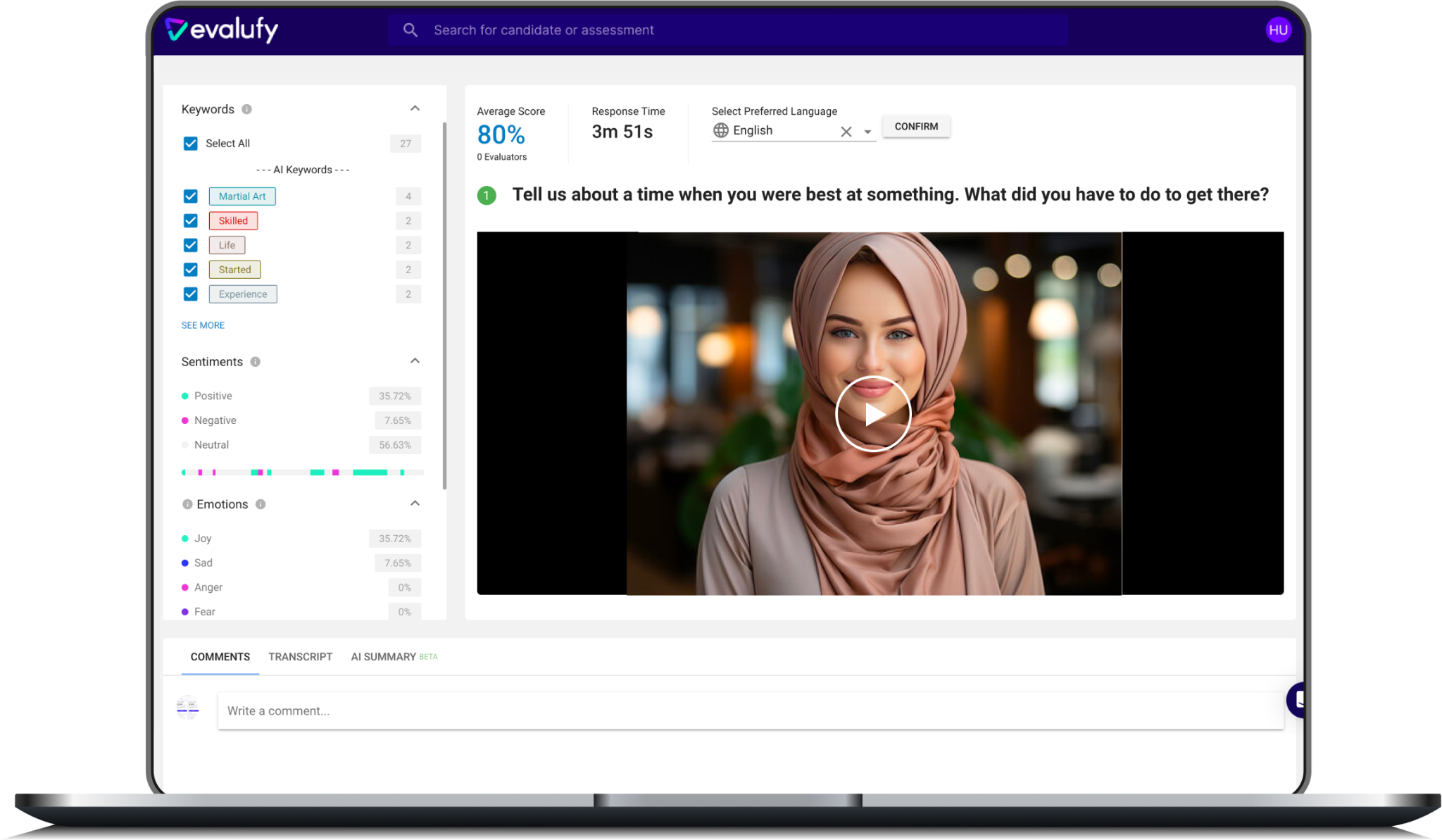Clear the English language selection
Image resolution: width=1442 pixels, height=840 pixels.
point(846,132)
